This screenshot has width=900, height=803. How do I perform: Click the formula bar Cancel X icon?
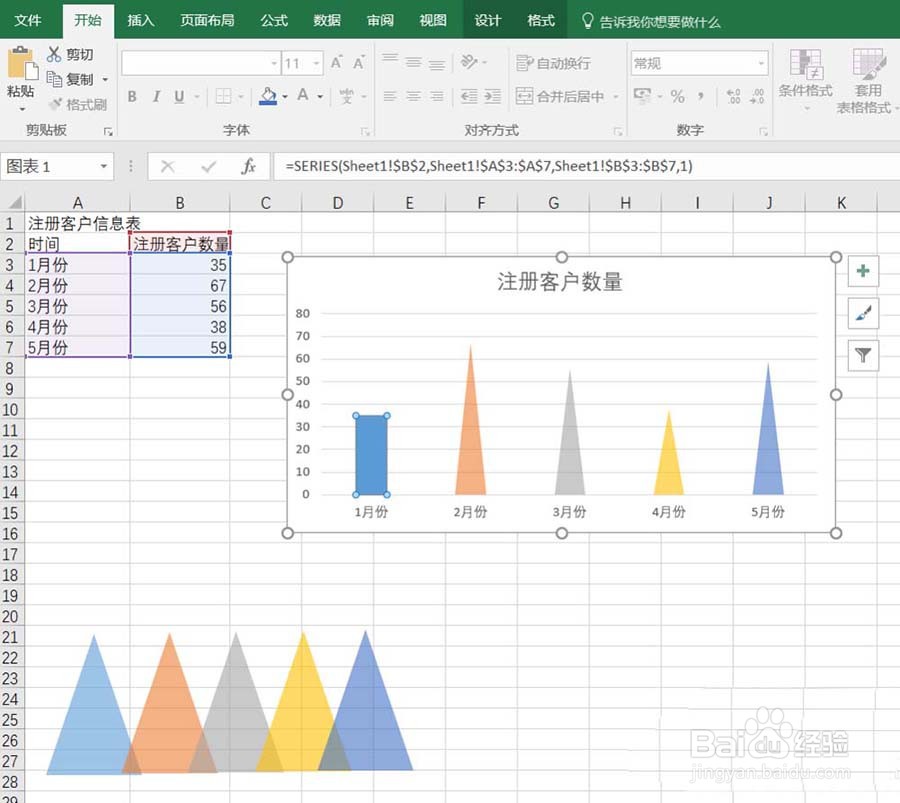point(168,166)
